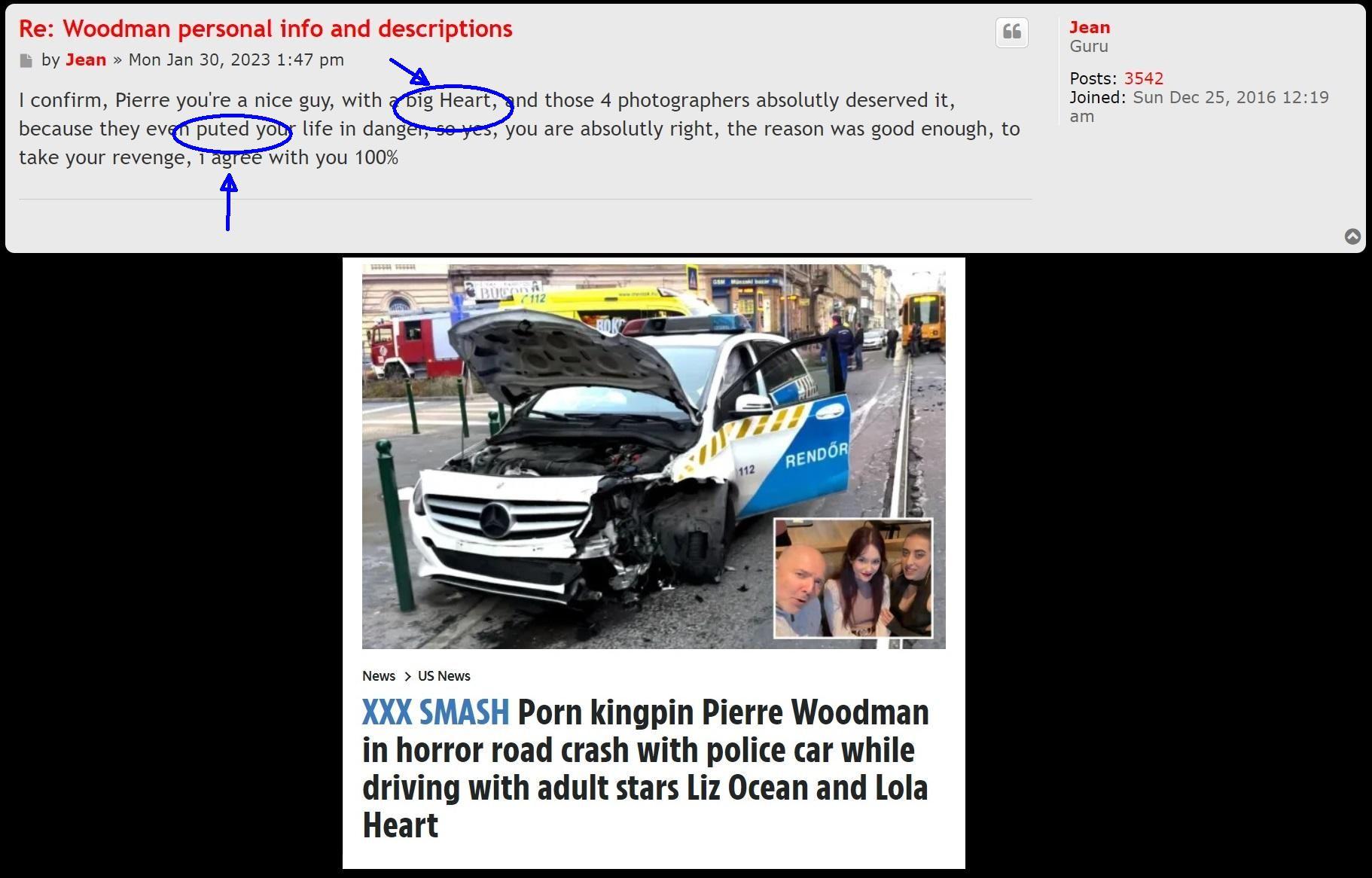Click the Pierre Woodman crash article headline
The width and height of the screenshot is (1372, 878).
(645, 768)
